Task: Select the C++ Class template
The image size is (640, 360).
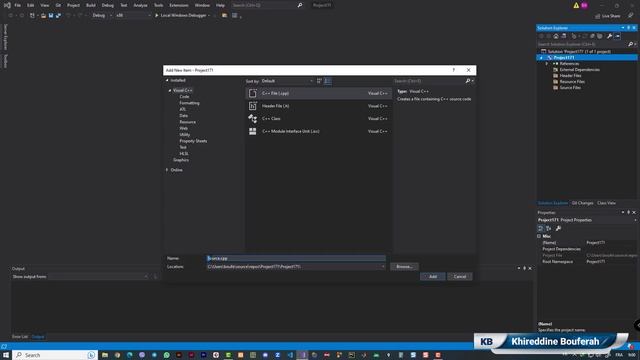Action: coord(318,119)
